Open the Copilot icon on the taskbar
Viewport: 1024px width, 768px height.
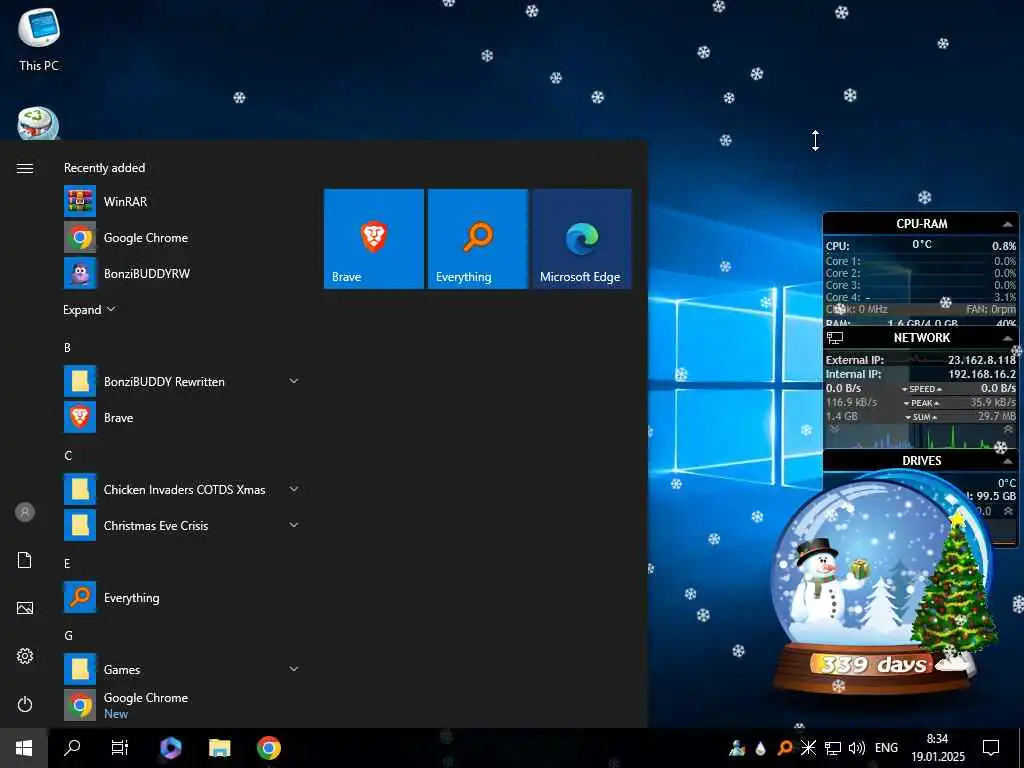click(x=170, y=748)
